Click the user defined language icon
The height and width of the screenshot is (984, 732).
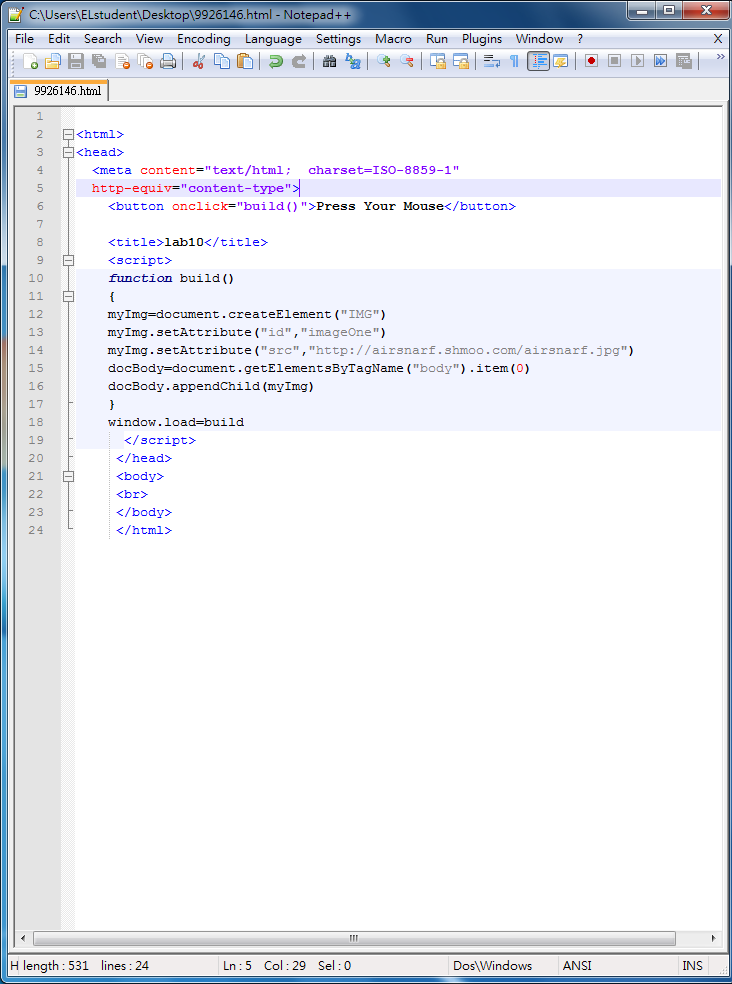[x=561, y=61]
